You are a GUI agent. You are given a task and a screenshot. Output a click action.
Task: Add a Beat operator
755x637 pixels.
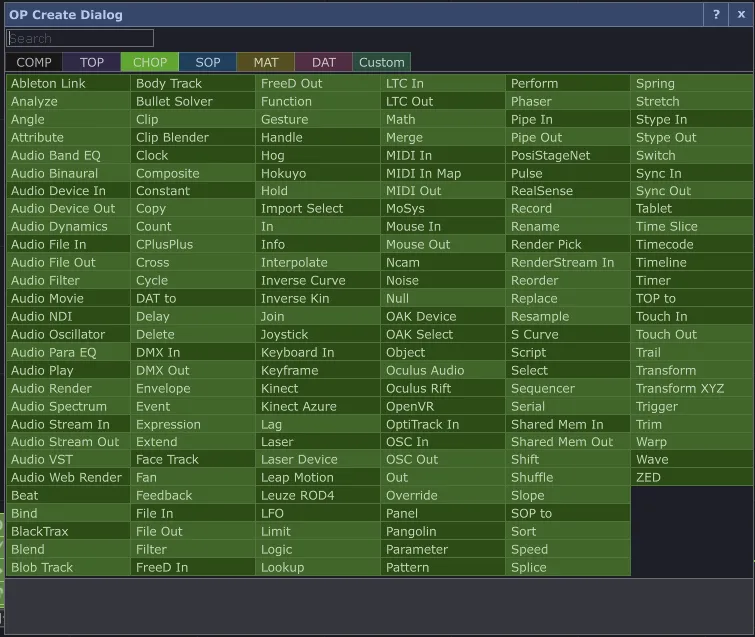[x=68, y=495]
